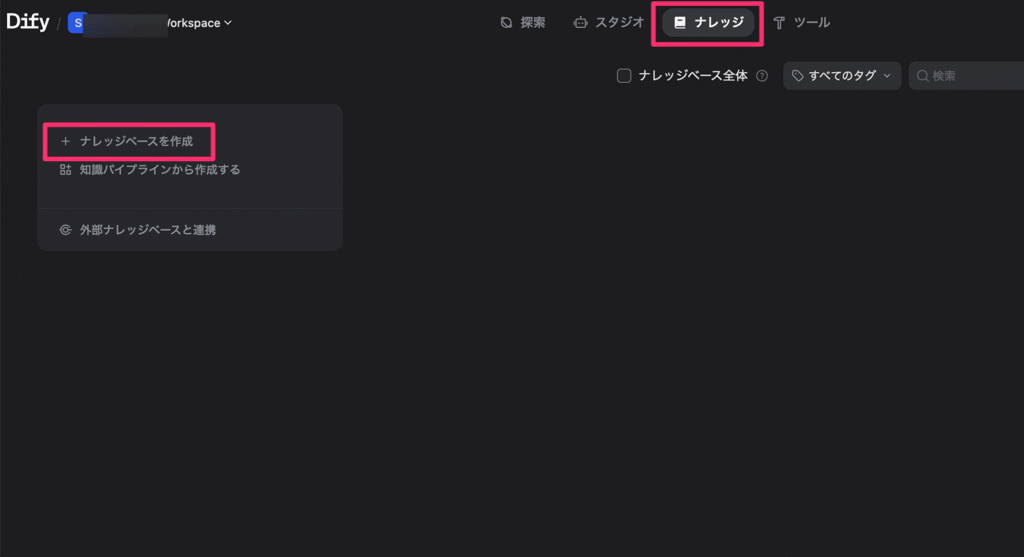Click the hammer icon beside ツール

click(x=780, y=22)
